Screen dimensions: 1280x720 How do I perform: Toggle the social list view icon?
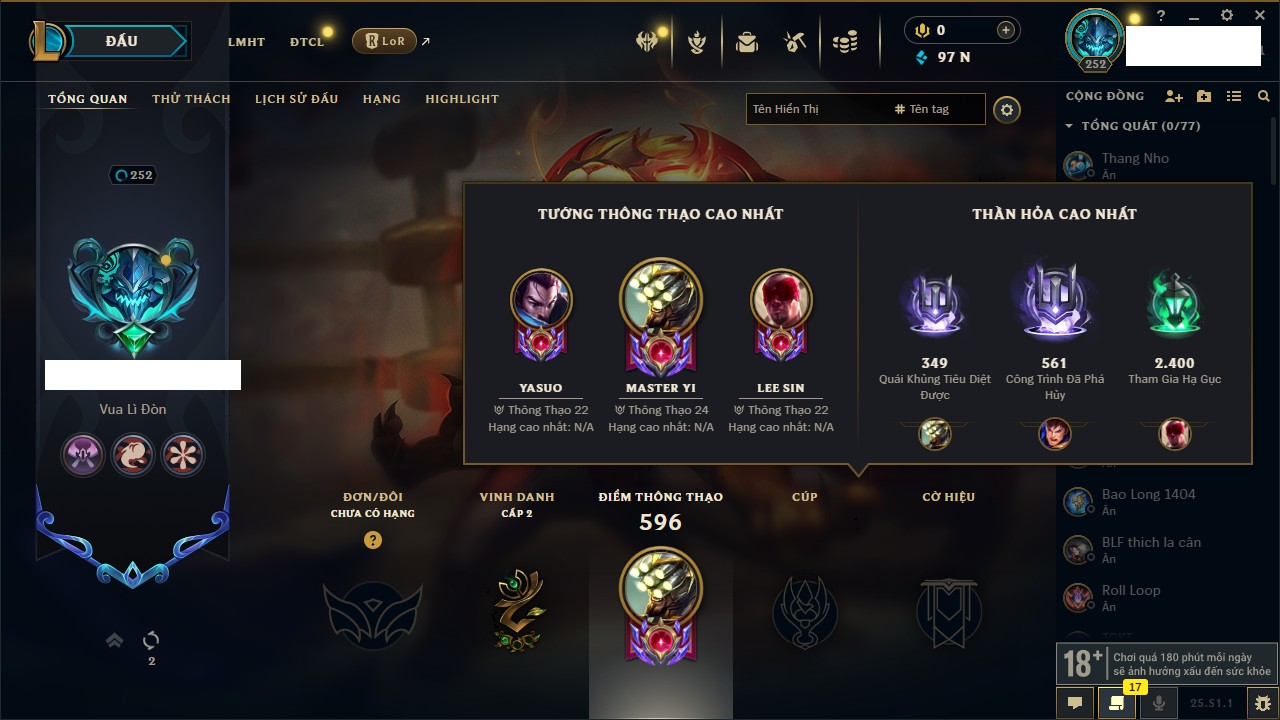[1234, 96]
